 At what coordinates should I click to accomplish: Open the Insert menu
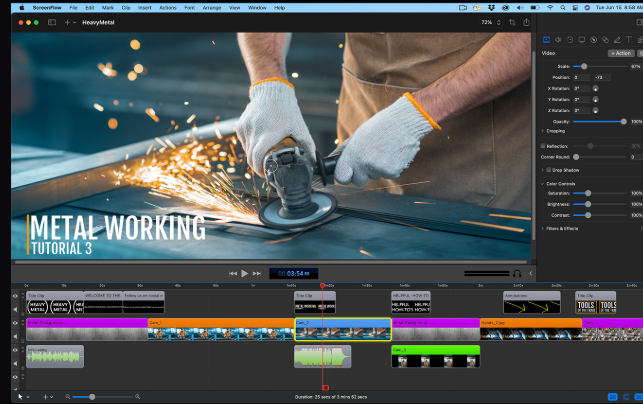145,7
